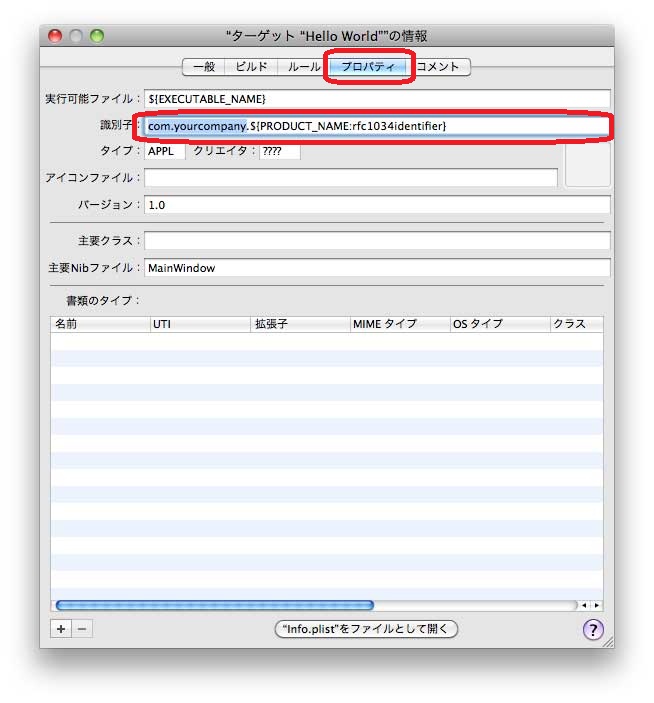
Task: Click the horizontal scrollbar thumb in table
Action: tap(214, 605)
